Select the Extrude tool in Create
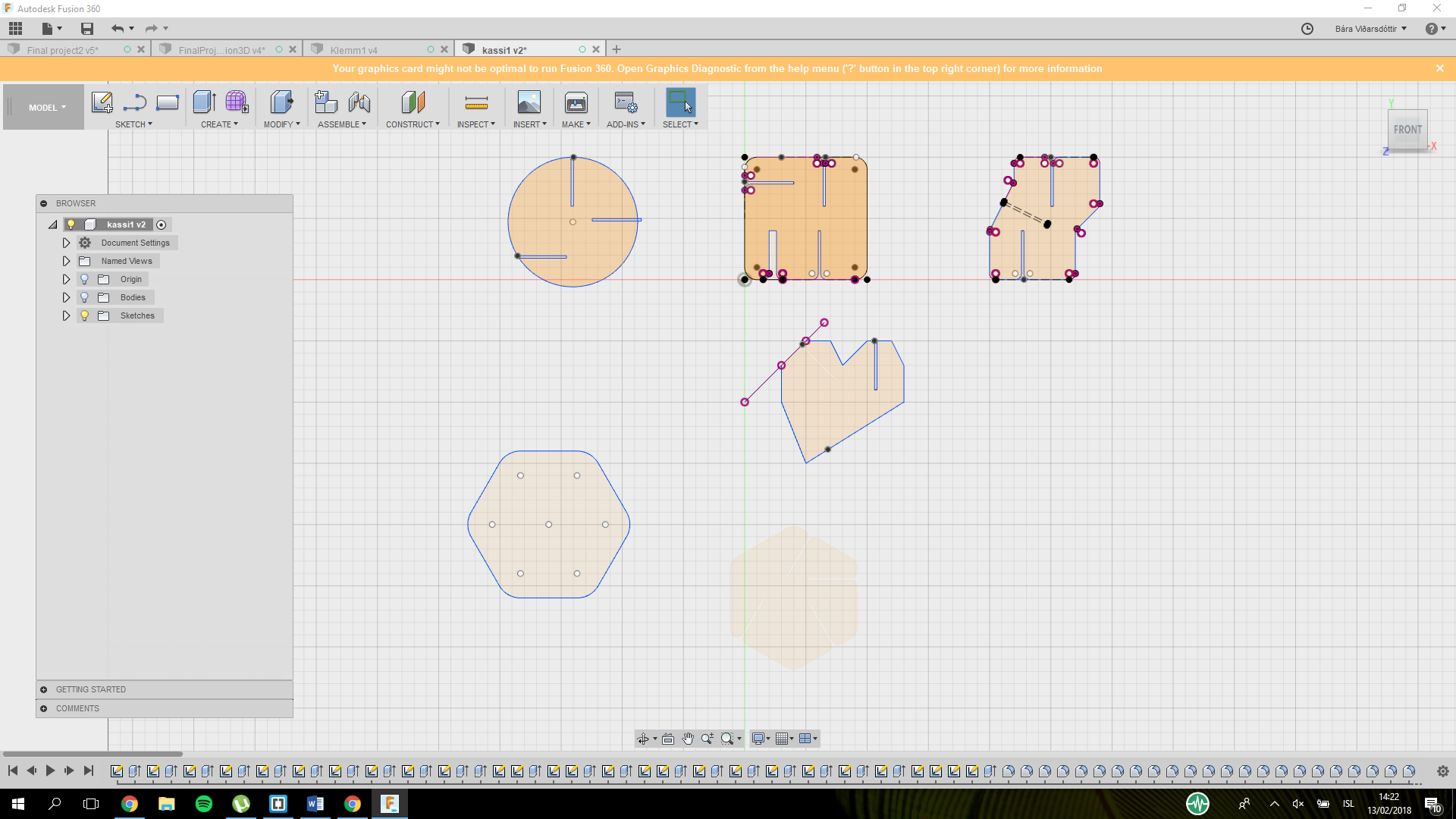Screen dimensions: 1456x819 [x=204, y=102]
